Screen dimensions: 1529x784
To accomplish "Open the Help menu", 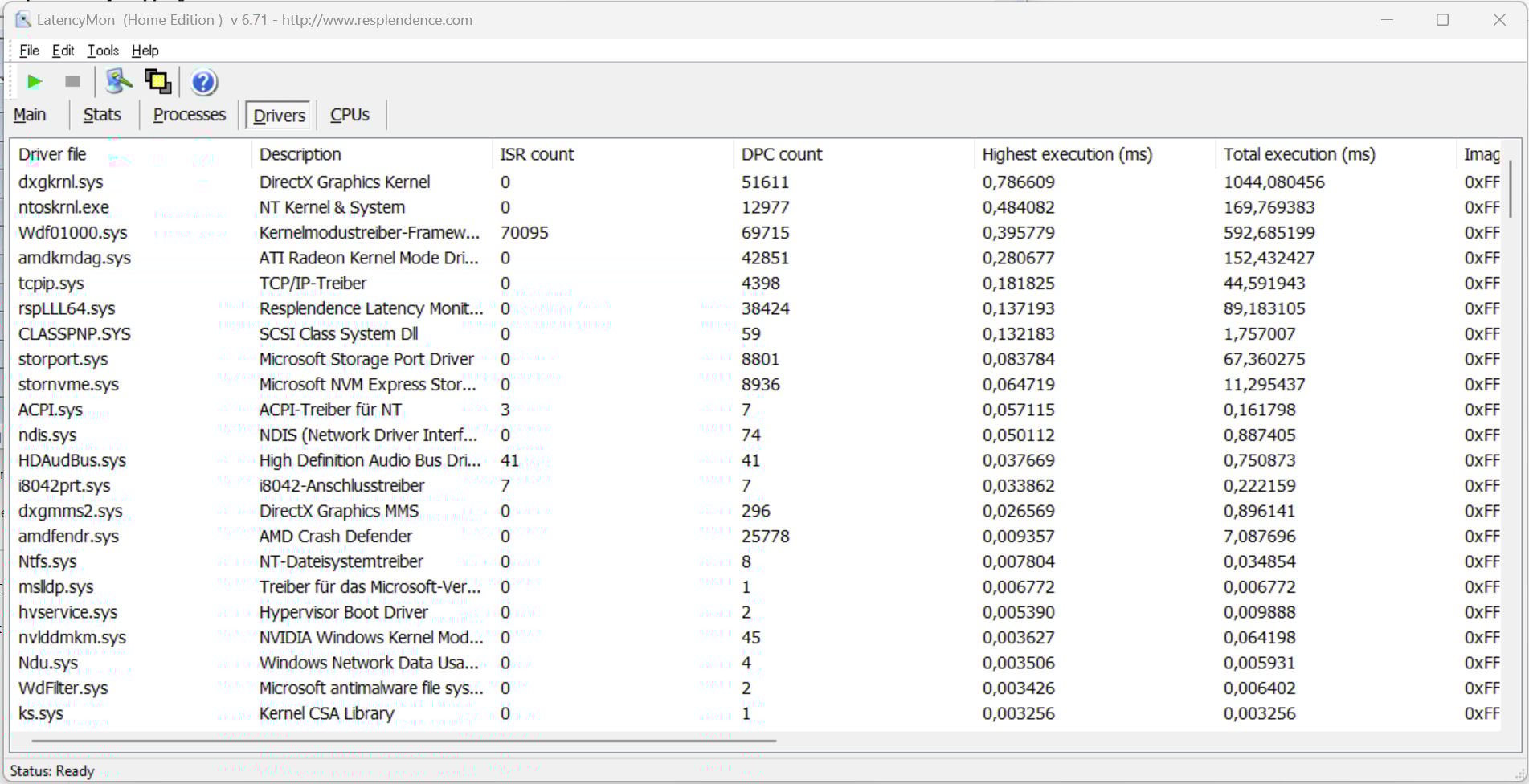I will (x=145, y=51).
